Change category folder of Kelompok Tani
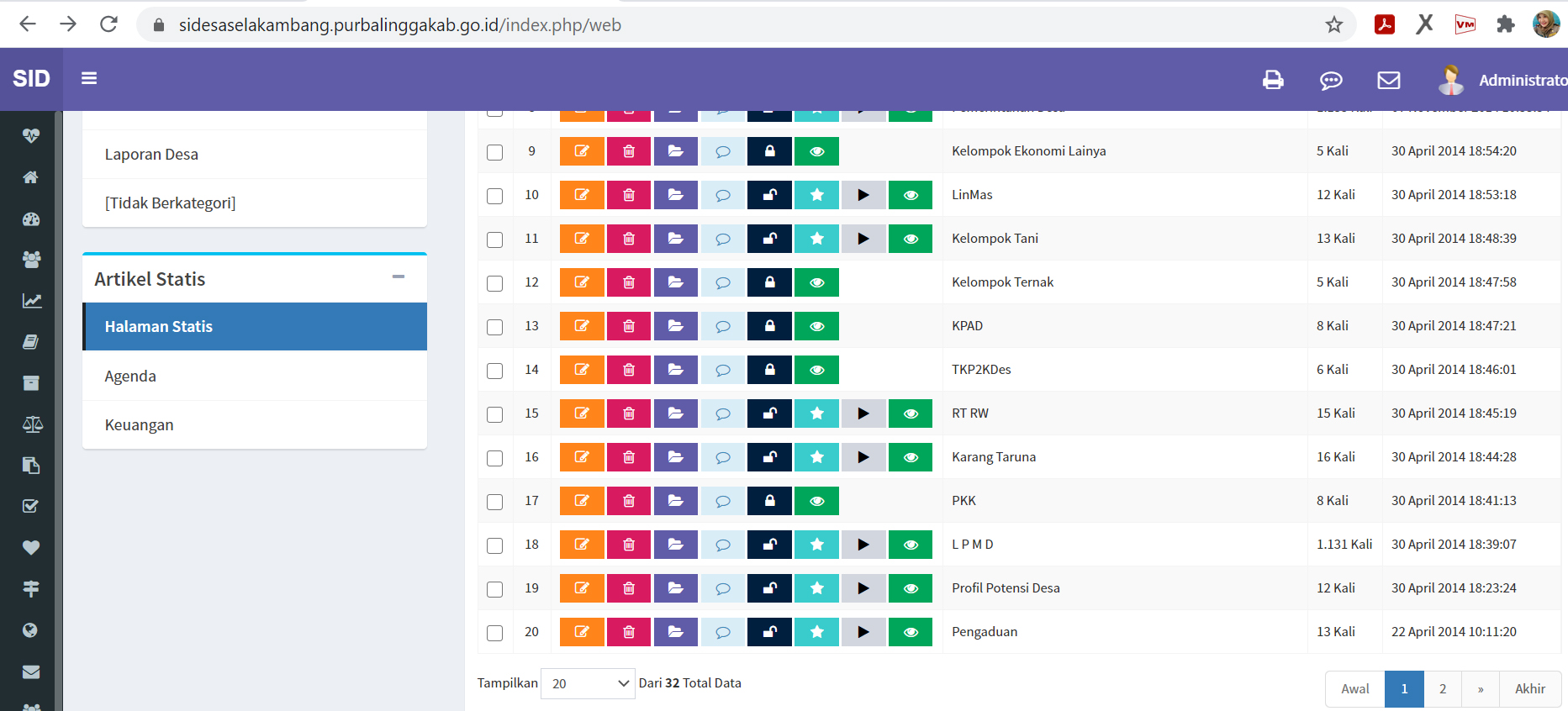The image size is (1568, 711). [676, 239]
